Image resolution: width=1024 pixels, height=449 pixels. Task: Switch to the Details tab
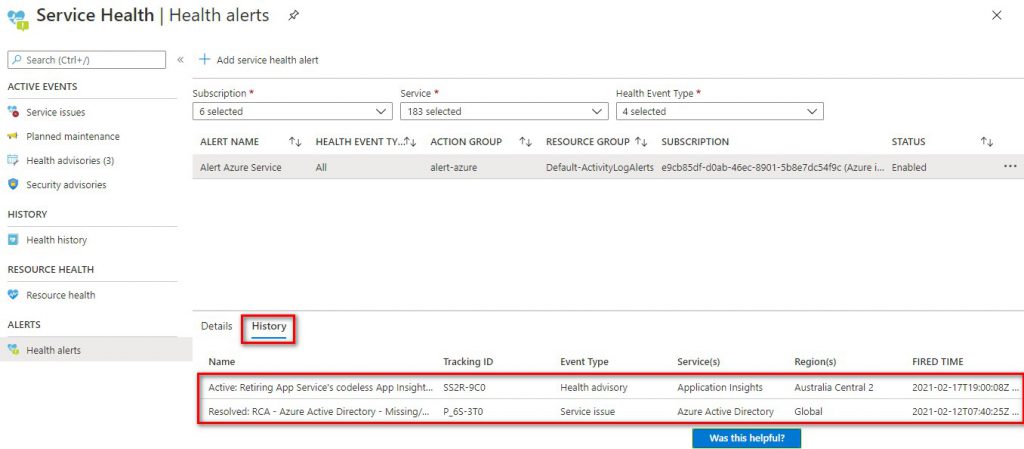(216, 326)
